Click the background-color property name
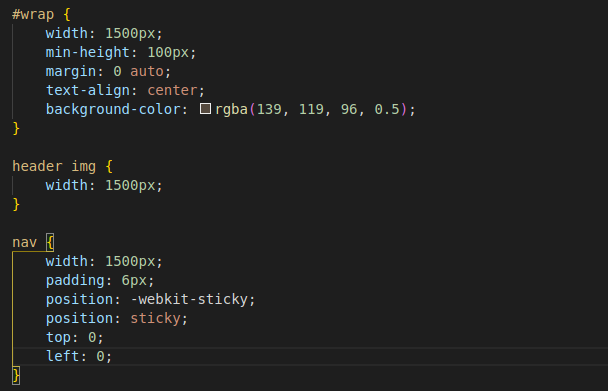The height and width of the screenshot is (391, 608). click(x=113, y=109)
